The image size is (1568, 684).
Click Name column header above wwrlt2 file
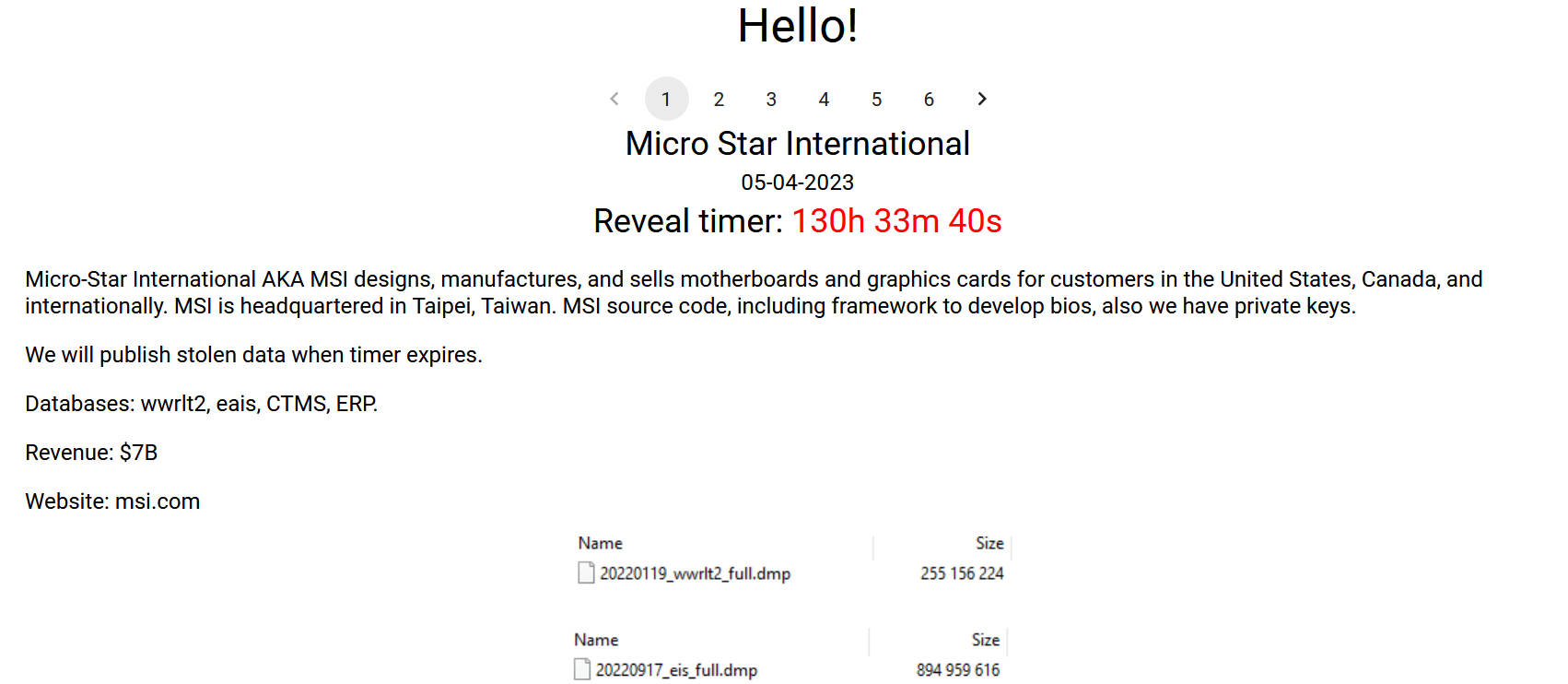601,543
